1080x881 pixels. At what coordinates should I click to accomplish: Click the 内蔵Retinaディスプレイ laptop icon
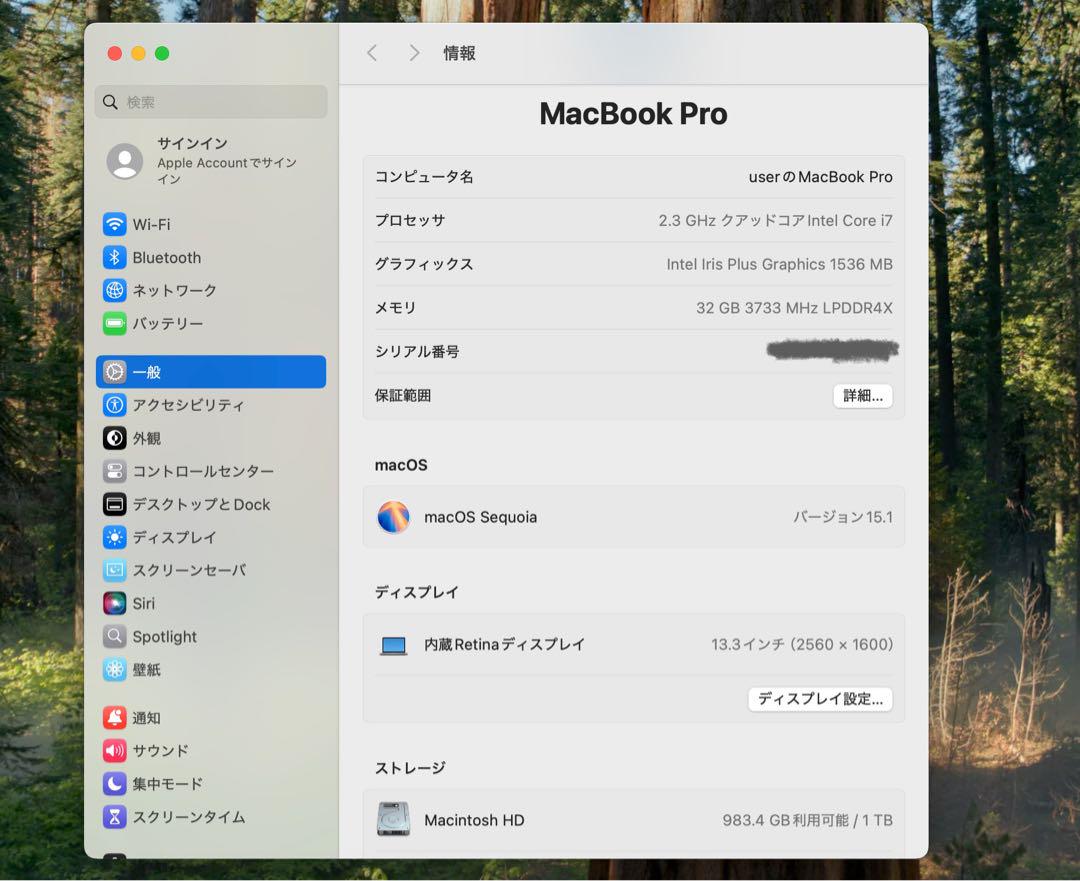pos(394,645)
